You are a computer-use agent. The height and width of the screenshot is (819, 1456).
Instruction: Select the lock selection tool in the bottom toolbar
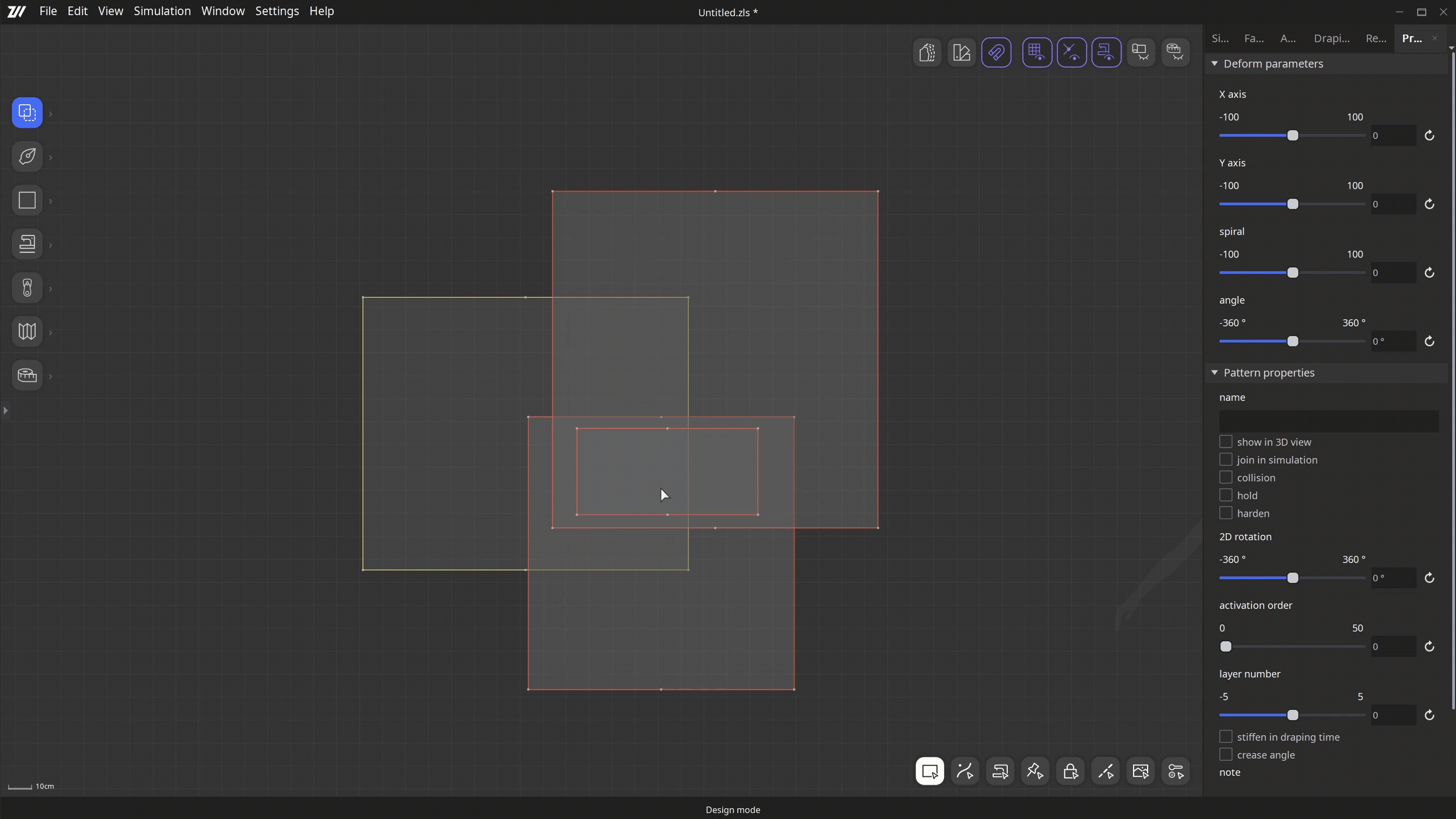pos(1070,771)
